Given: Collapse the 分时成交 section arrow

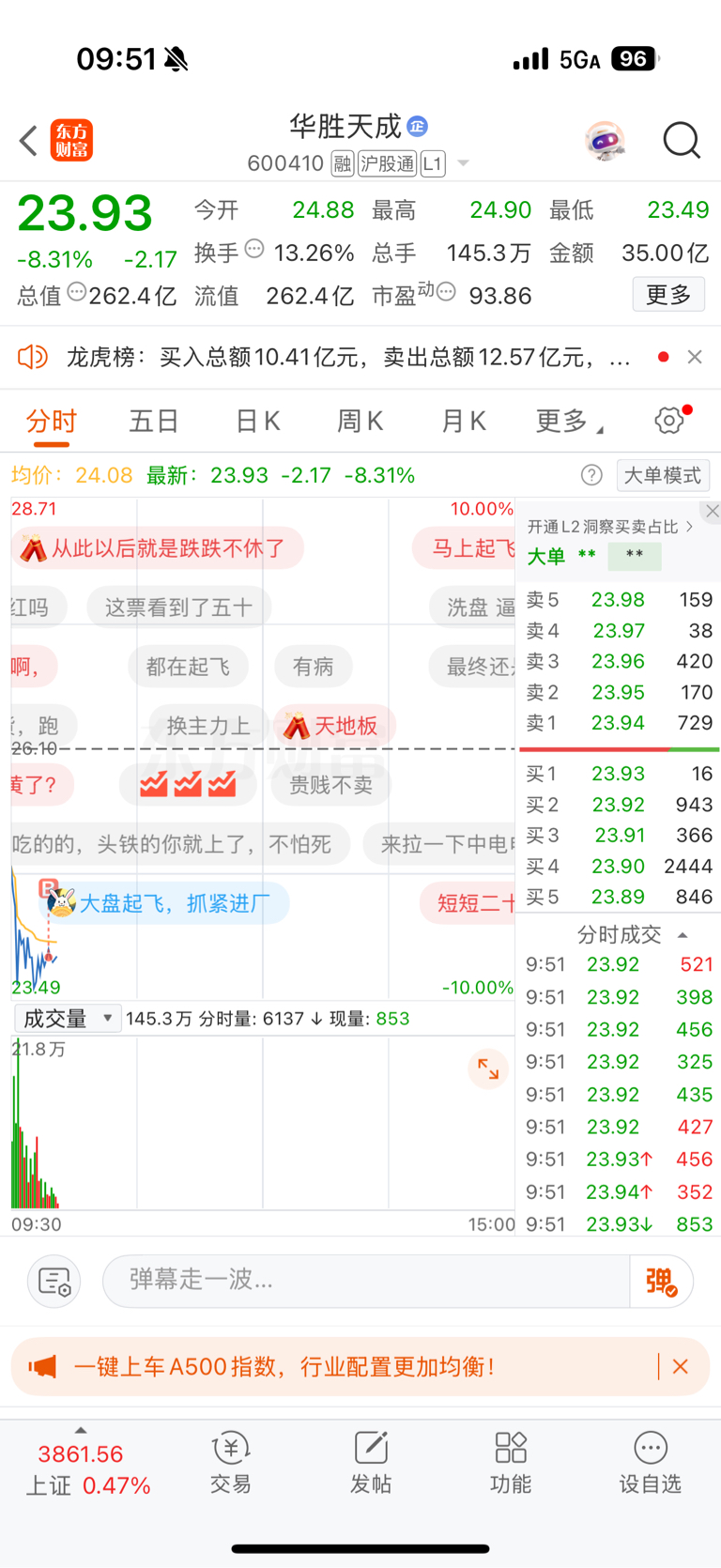Looking at the screenshot, I should pos(683,935).
